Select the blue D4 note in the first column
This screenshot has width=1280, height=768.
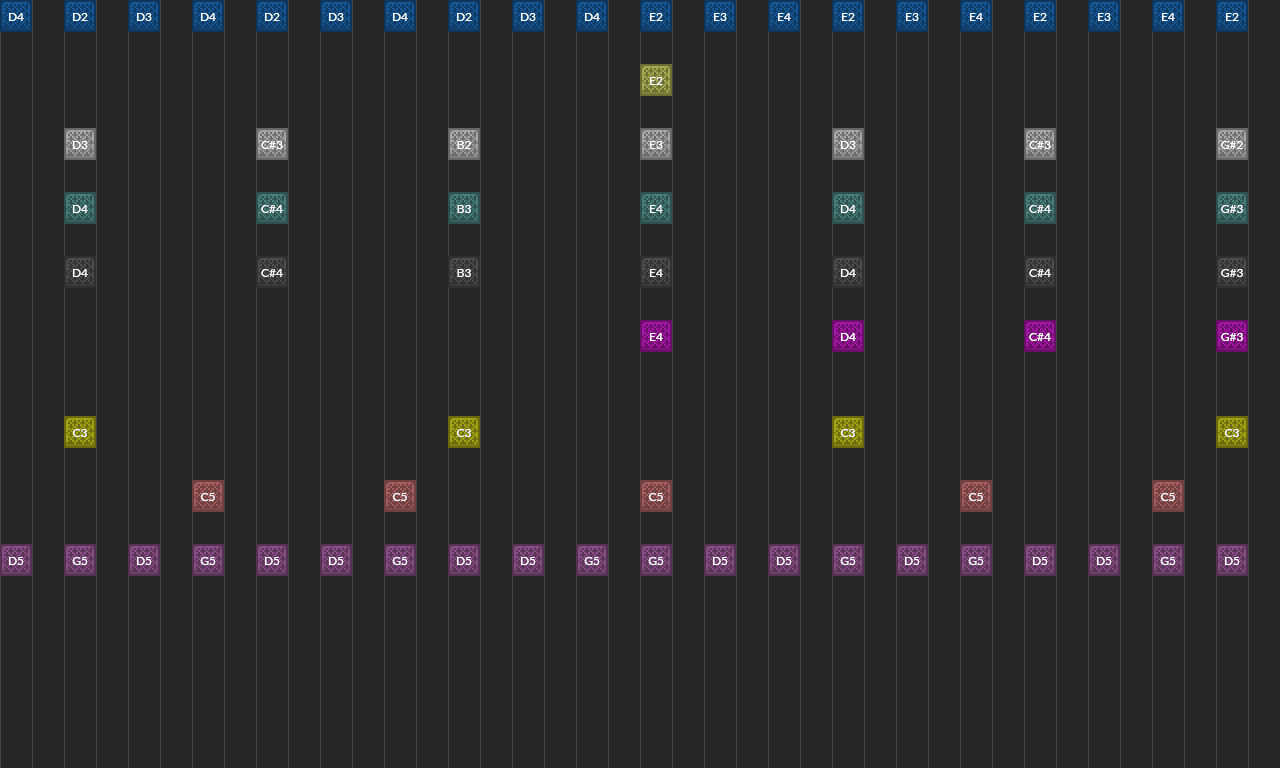pyautogui.click(x=16, y=16)
